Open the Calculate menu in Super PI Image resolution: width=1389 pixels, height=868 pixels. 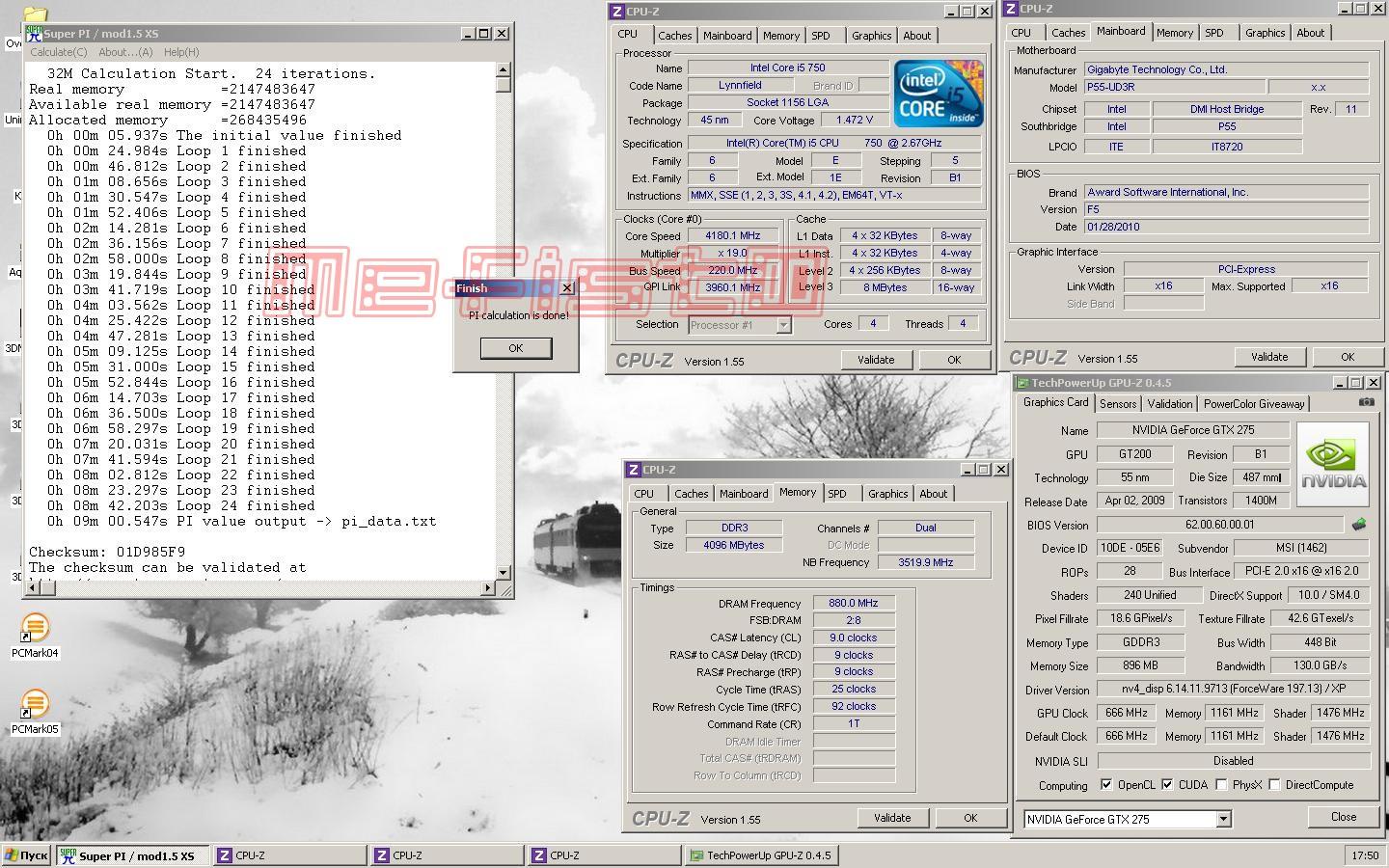(58, 52)
